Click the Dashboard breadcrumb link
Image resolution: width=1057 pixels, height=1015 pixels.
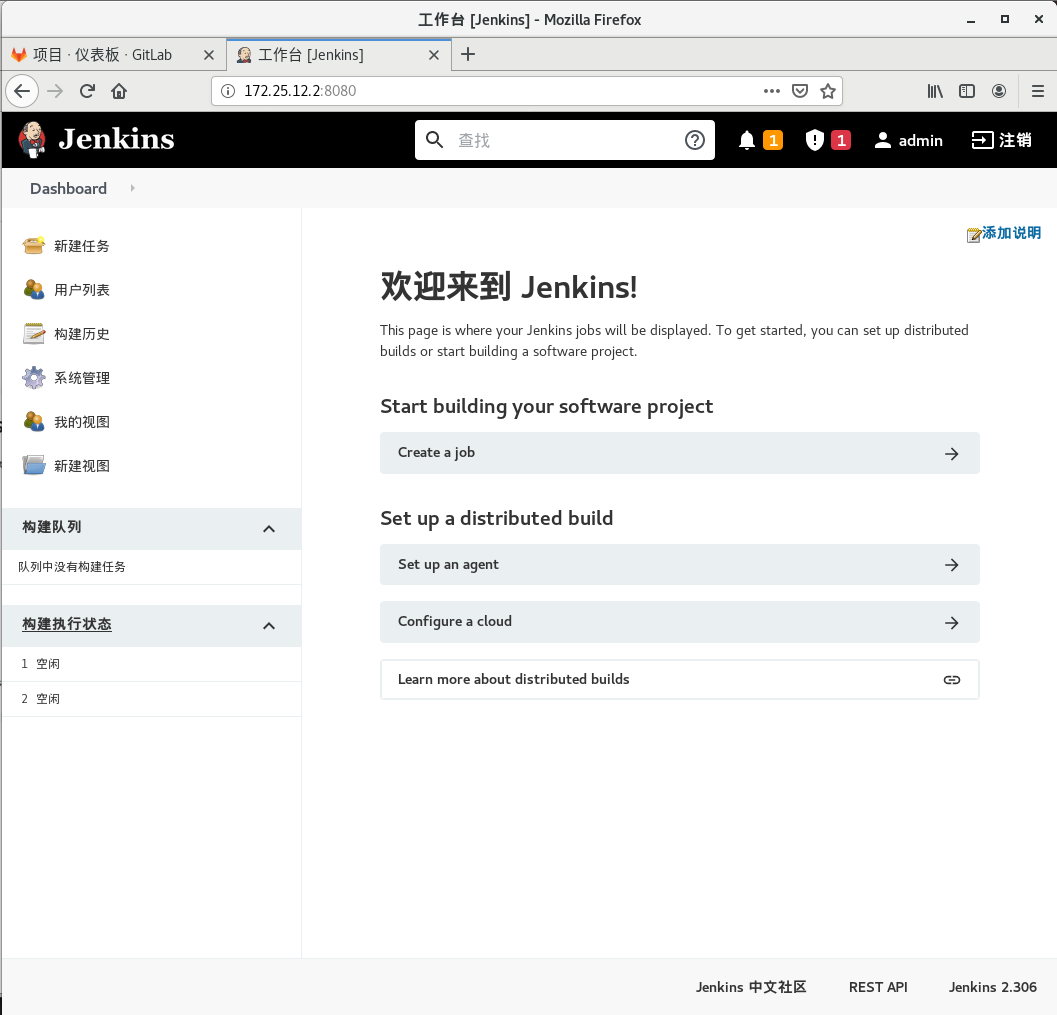point(68,188)
